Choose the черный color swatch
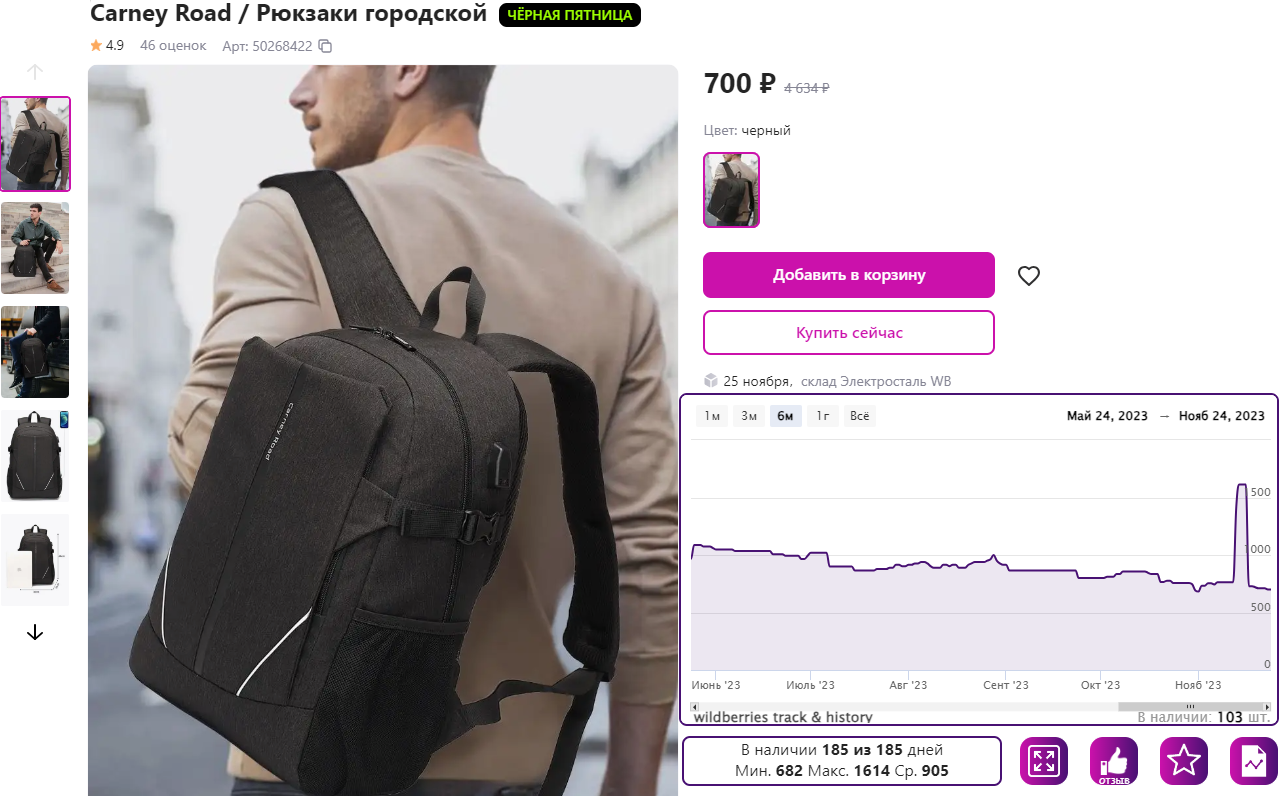Screen dimensions: 1280x800 [x=732, y=190]
